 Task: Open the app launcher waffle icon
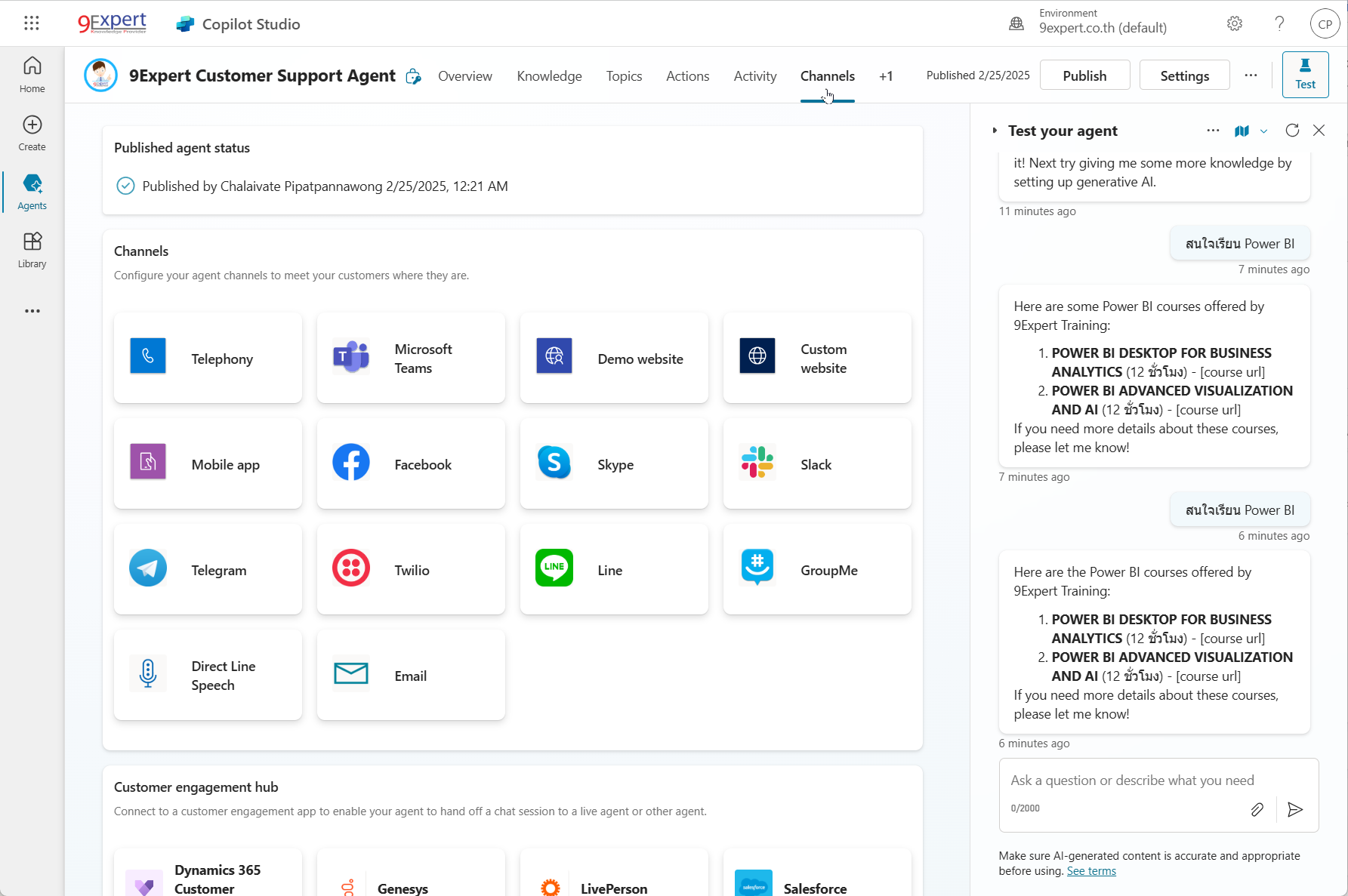point(32,23)
